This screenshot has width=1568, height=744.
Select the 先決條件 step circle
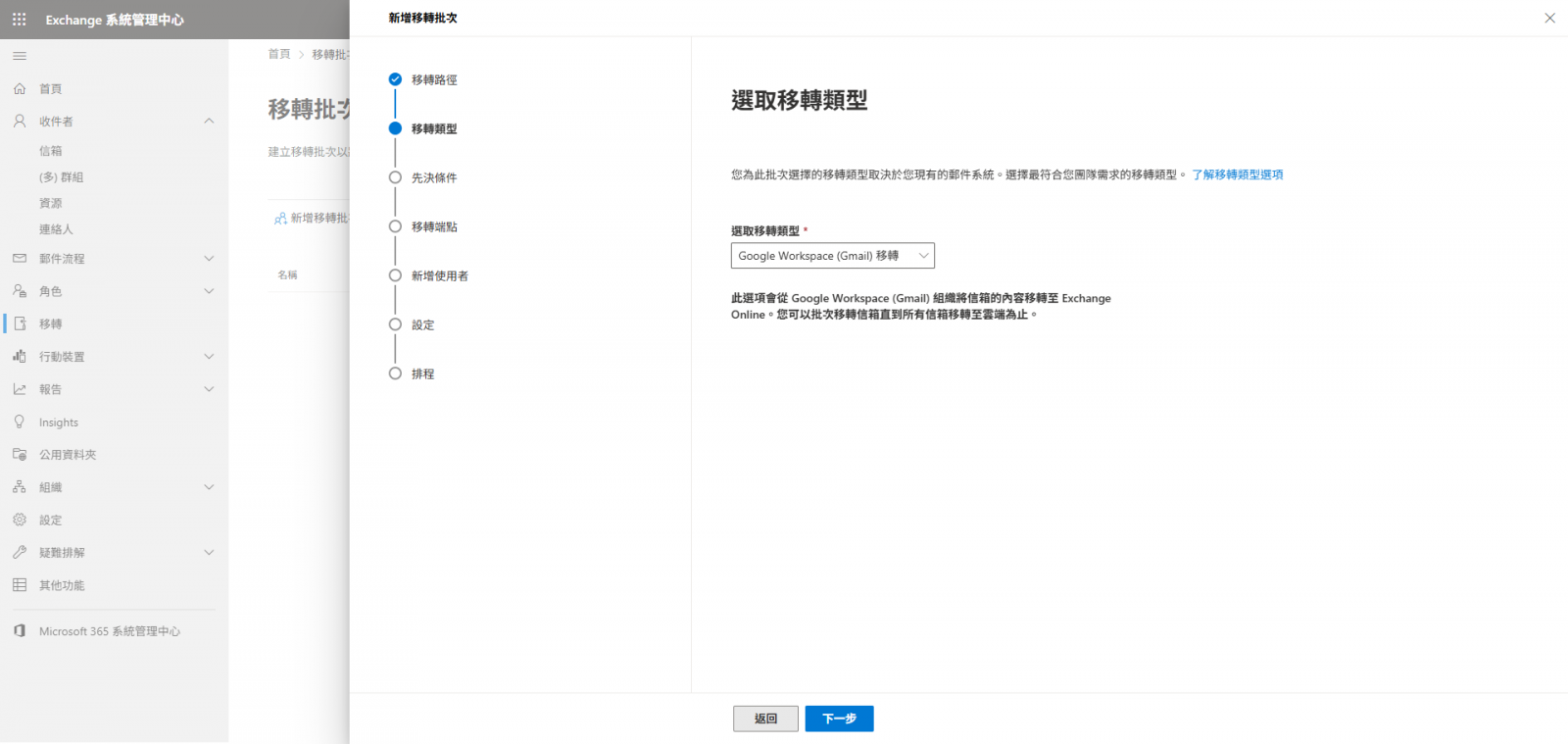click(395, 177)
